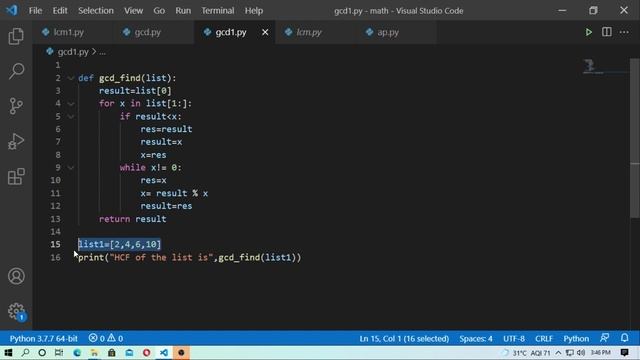Click gcd1.py in the breadcrumb
This screenshot has width=640, height=360.
tap(73, 52)
